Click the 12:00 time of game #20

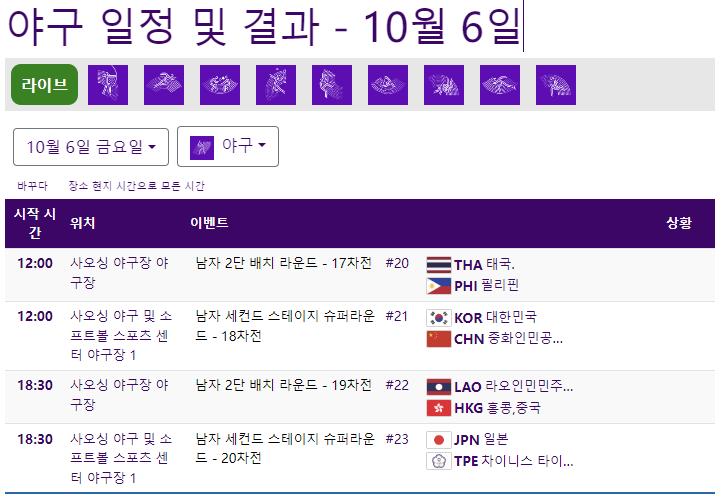click(x=35, y=263)
